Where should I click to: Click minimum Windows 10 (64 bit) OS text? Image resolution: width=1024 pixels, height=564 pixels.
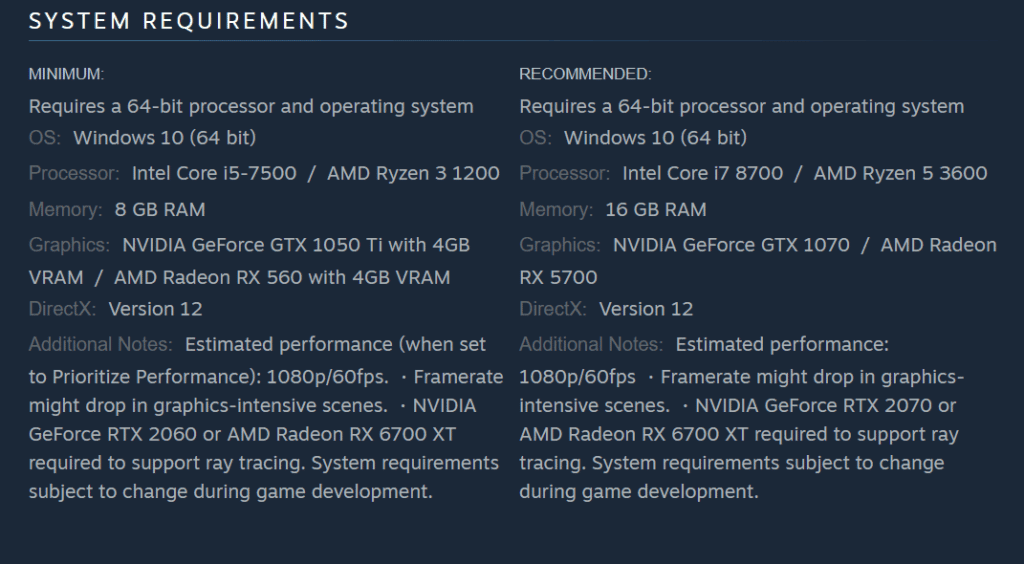(165, 138)
